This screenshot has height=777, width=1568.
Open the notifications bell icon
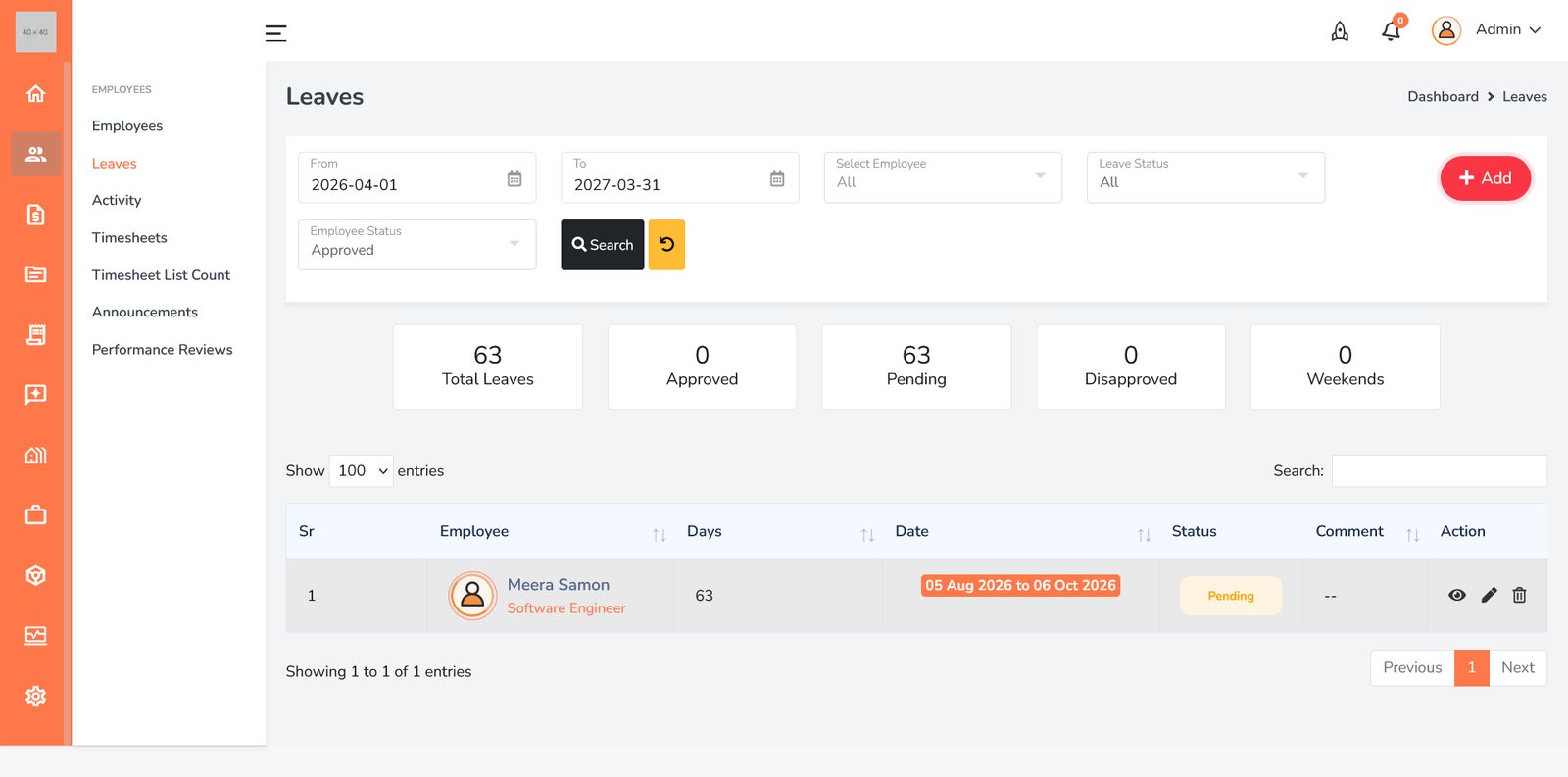(1392, 31)
